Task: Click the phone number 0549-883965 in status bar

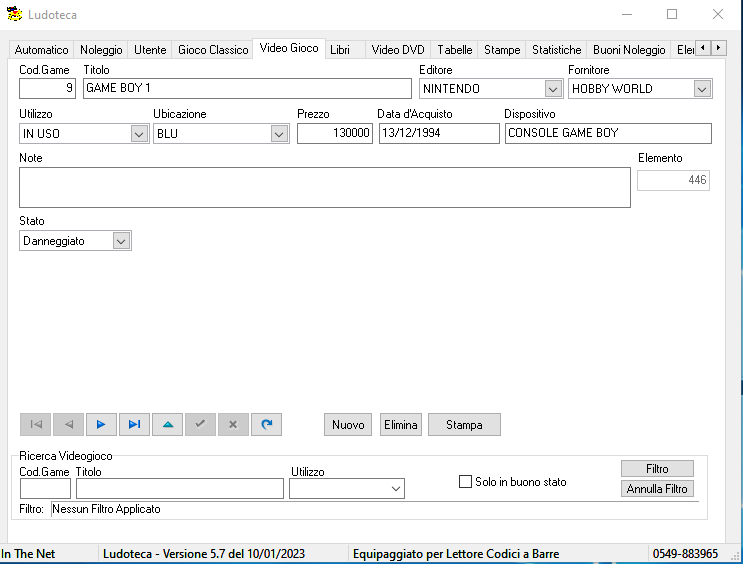Action: [x=685, y=554]
